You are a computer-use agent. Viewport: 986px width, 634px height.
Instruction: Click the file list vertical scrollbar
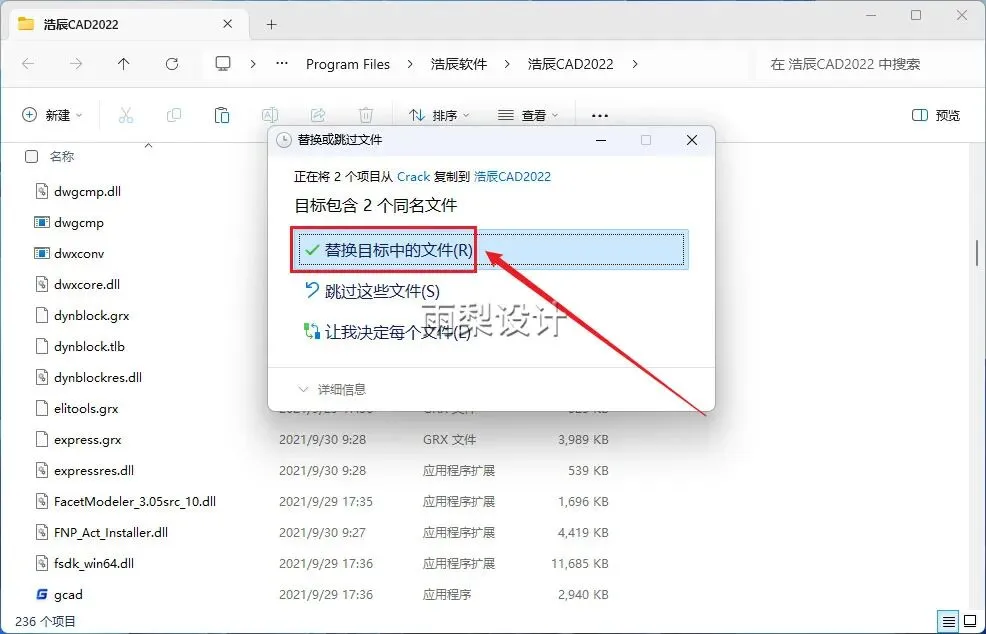[977, 253]
